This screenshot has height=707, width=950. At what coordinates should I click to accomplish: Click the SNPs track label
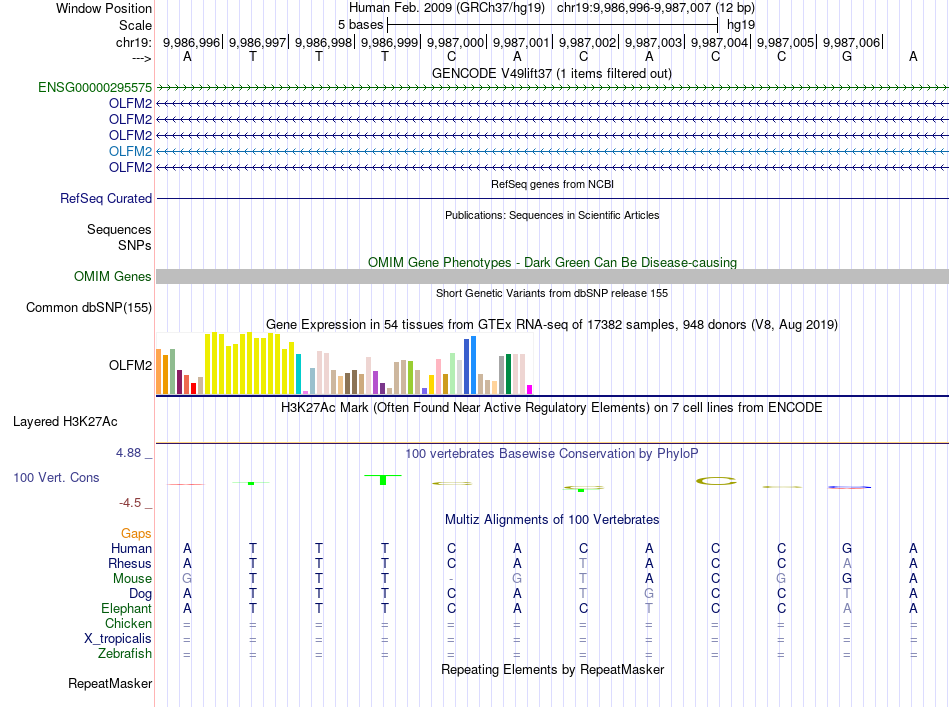135,245
